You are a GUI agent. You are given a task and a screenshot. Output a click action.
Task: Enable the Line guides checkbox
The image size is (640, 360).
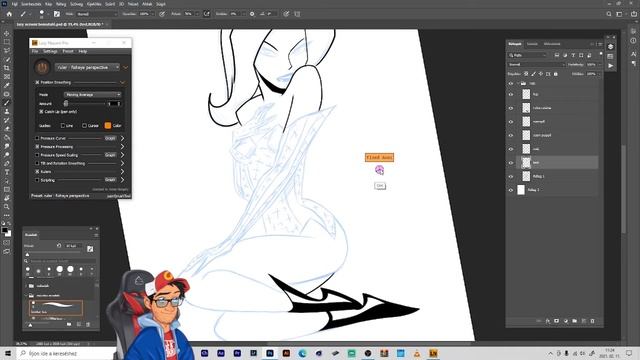click(x=63, y=126)
